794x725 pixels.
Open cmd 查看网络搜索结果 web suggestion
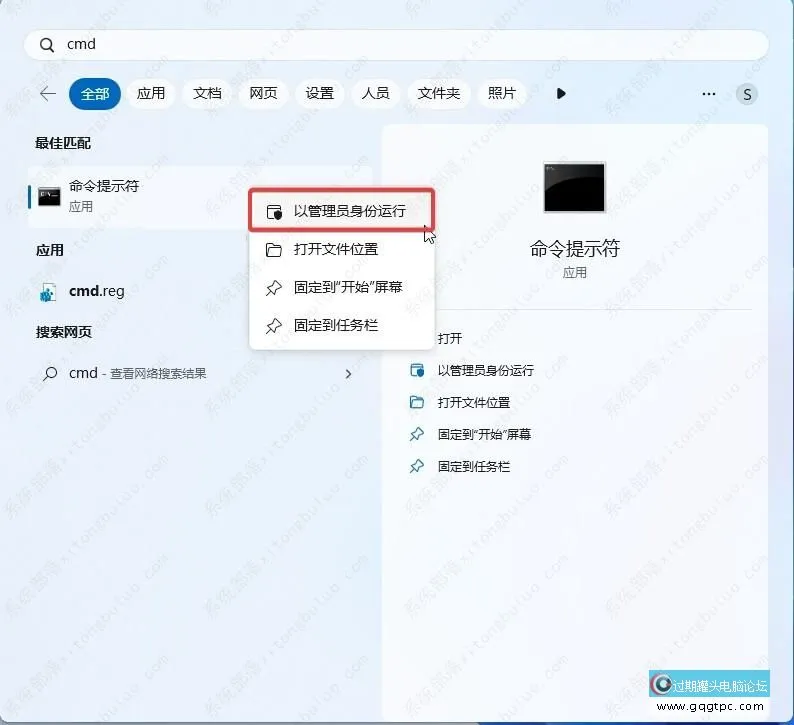click(200, 374)
